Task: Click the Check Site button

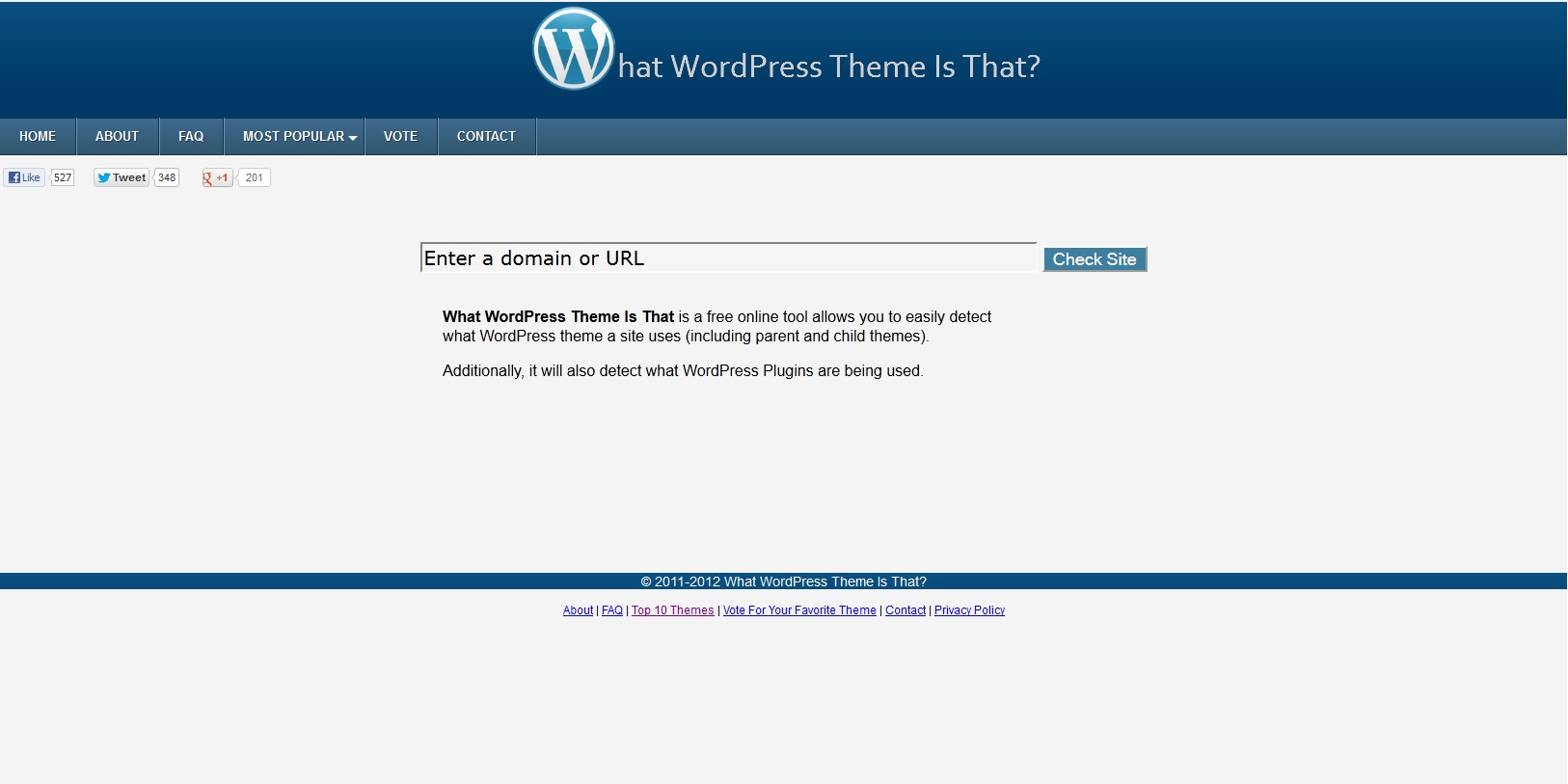Action: coord(1095,259)
